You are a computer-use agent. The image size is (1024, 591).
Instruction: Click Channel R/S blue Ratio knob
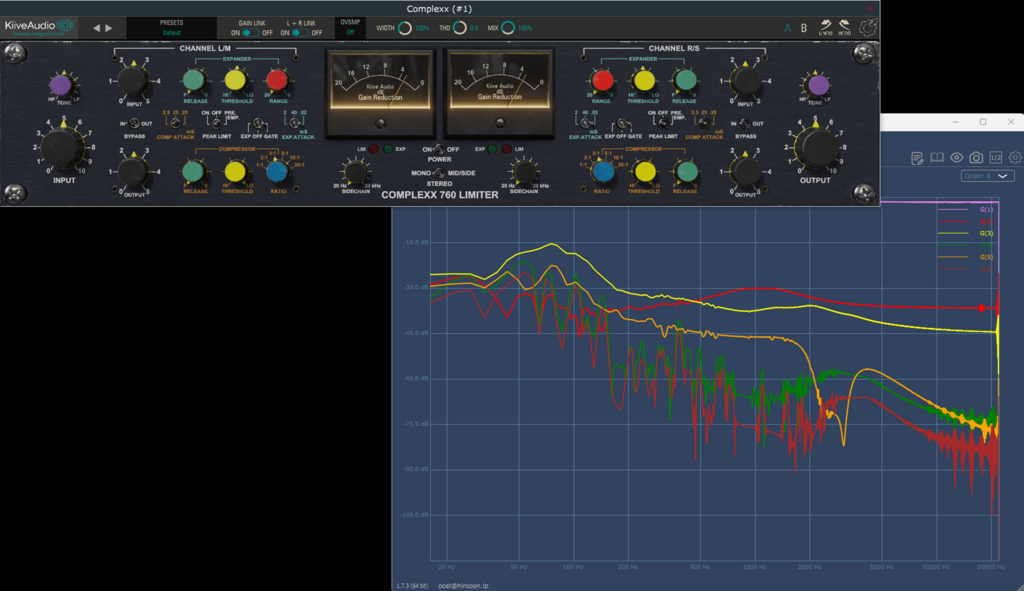coord(602,172)
